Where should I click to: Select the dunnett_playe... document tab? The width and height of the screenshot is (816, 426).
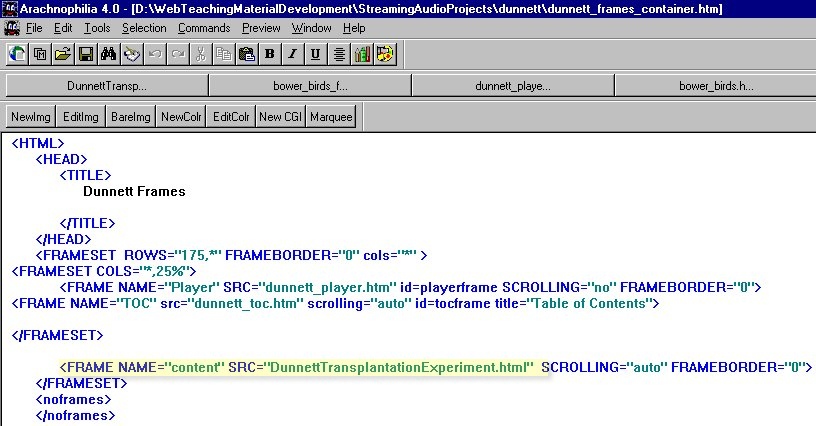click(512, 86)
